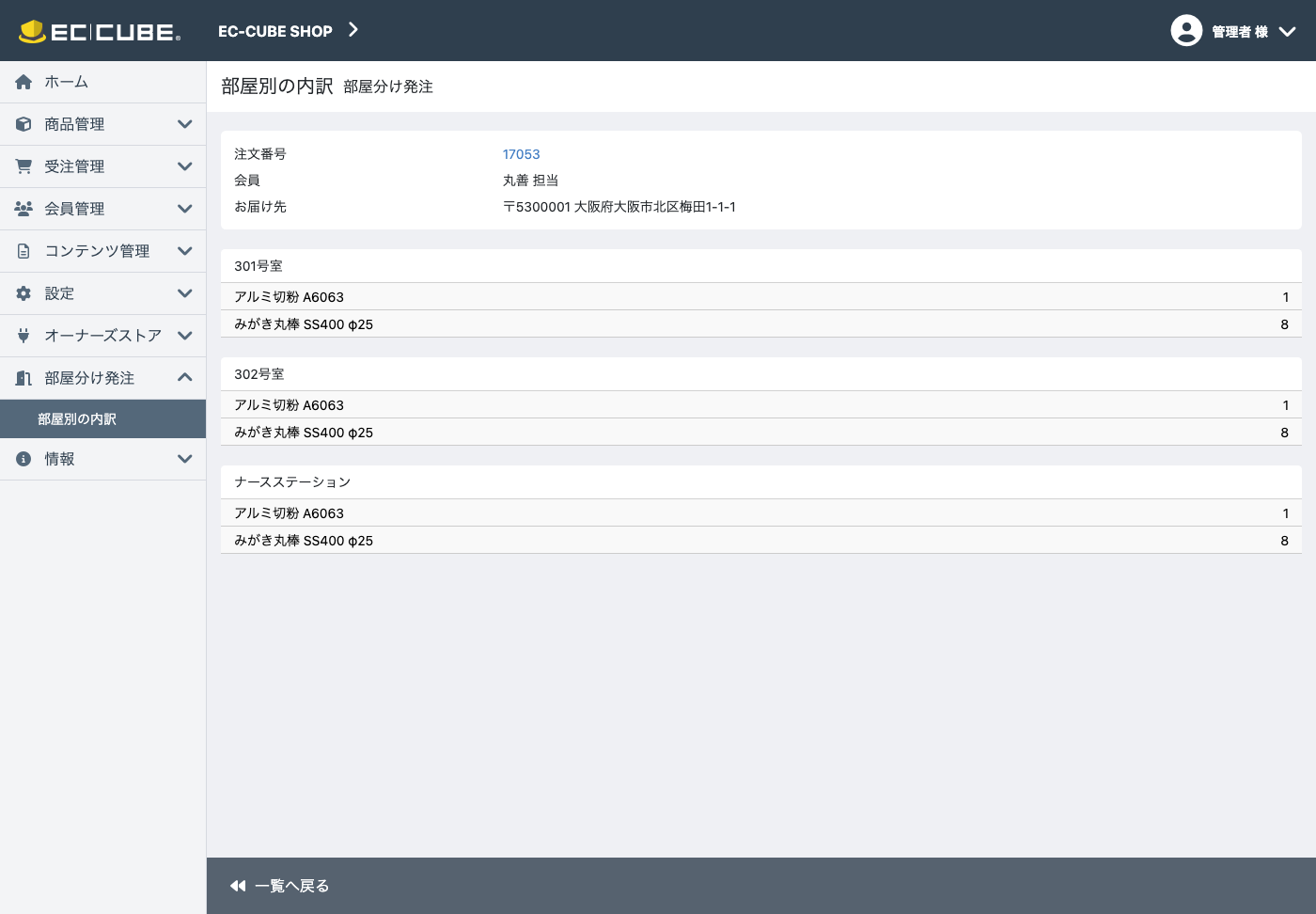The image size is (1316, 914).
Task: Open the 受注管理 menu label
Action: 74,166
